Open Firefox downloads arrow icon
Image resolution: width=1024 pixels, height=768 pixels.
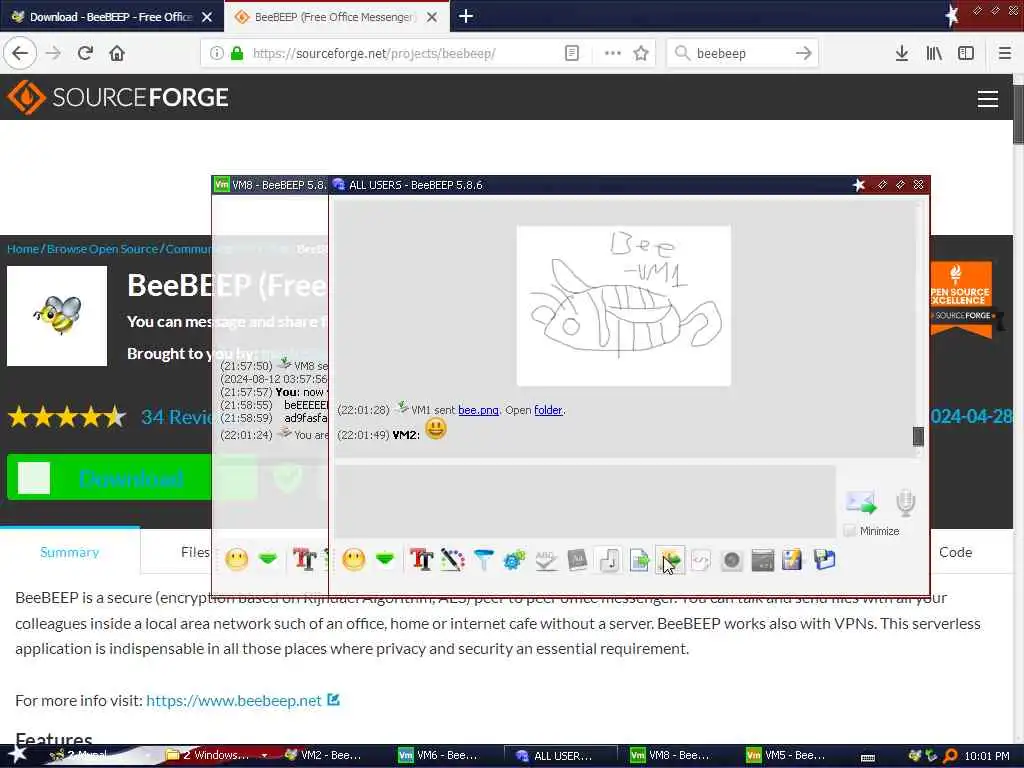coord(902,54)
